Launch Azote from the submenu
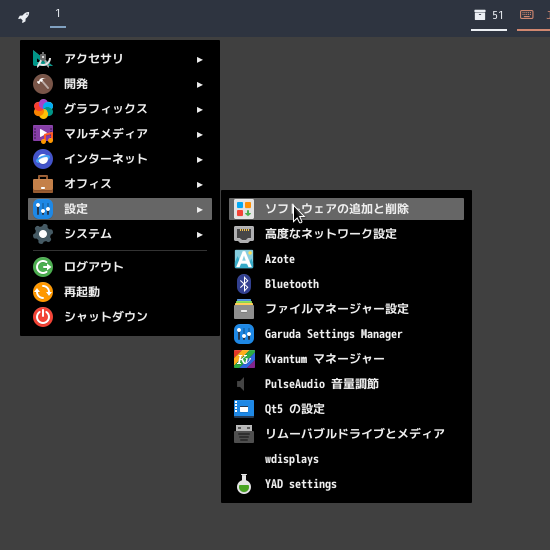 pos(346,259)
